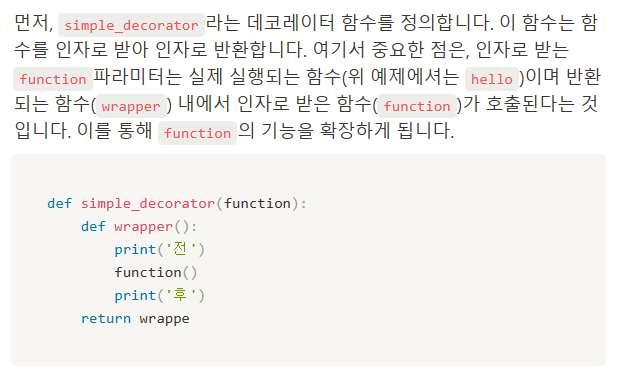The height and width of the screenshot is (380, 618).
Task: Click the code line 'def wrapper():'
Action: [139, 227]
